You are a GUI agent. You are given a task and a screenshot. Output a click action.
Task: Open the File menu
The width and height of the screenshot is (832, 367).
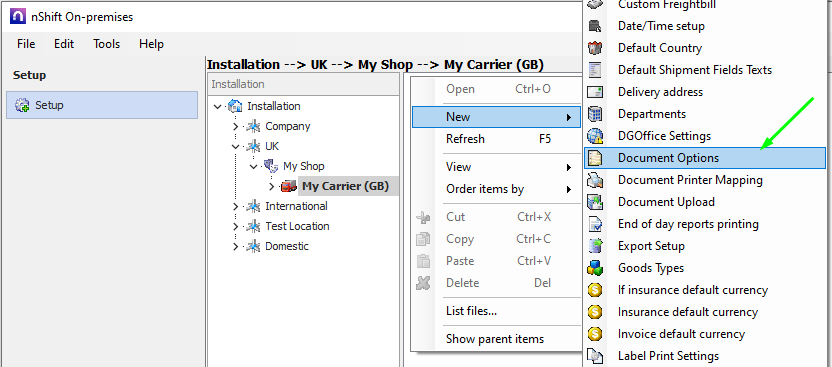point(26,44)
